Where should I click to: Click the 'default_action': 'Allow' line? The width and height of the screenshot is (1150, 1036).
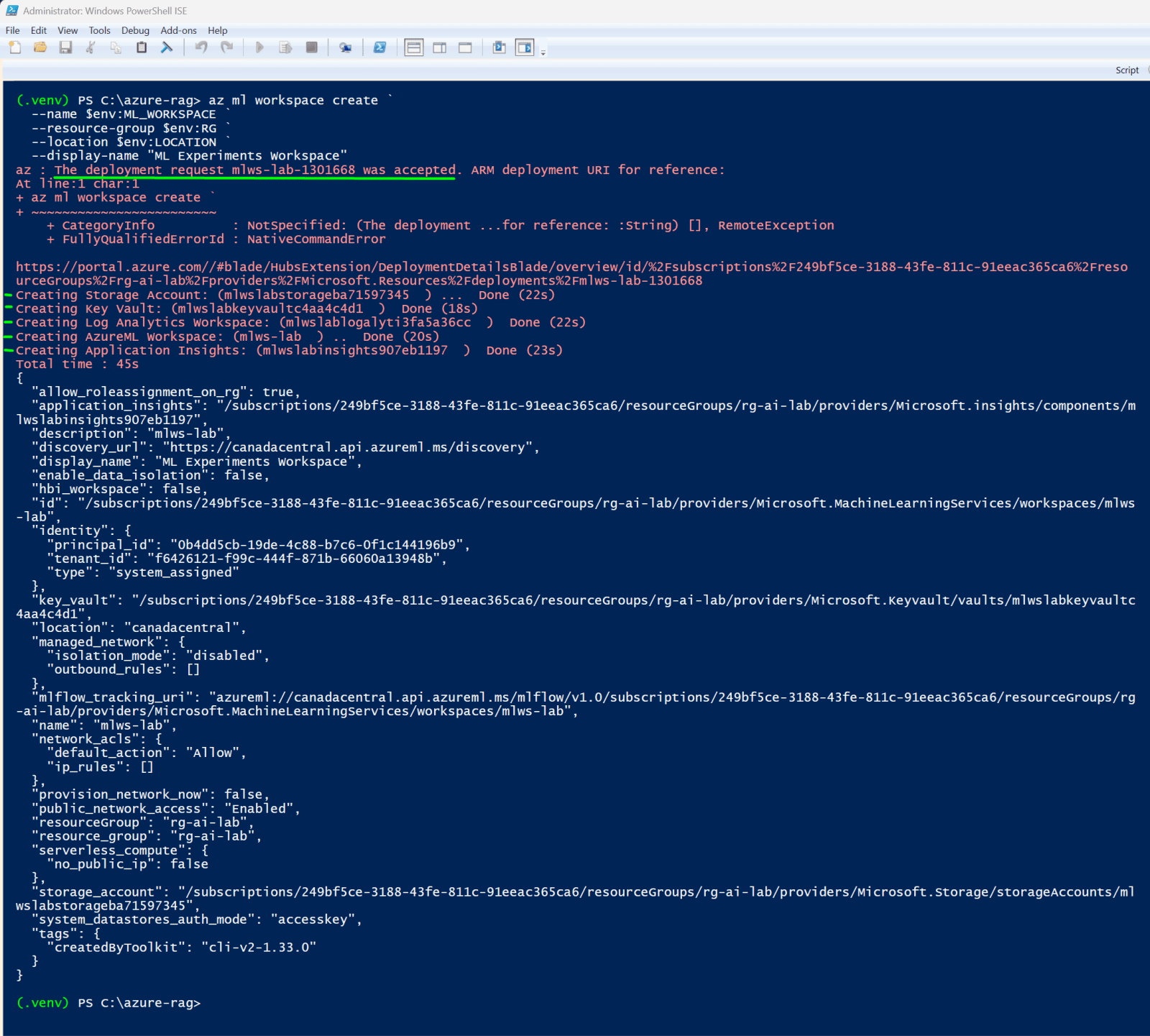coord(147,753)
